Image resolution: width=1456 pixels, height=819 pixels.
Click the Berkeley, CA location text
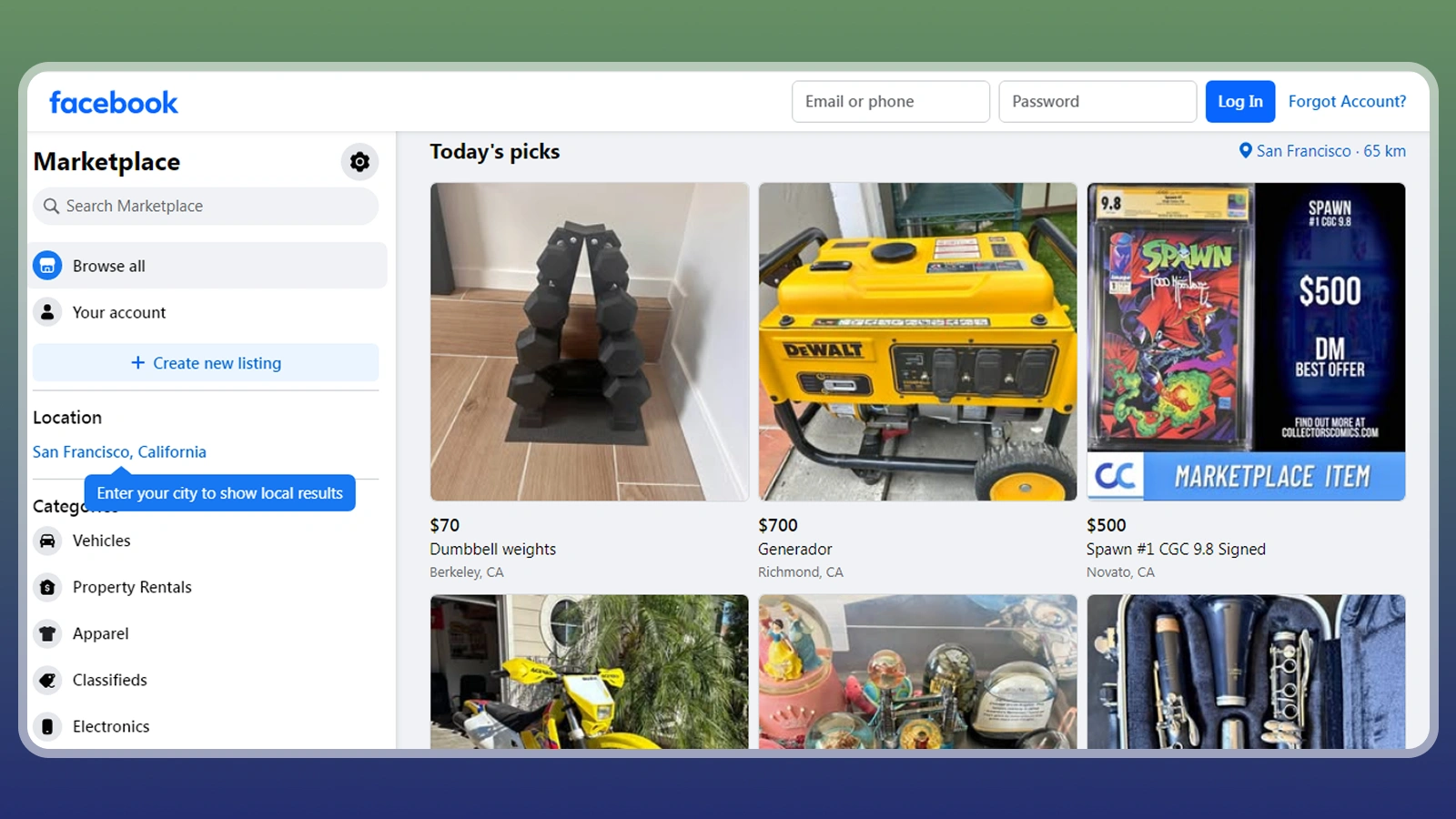(x=466, y=572)
